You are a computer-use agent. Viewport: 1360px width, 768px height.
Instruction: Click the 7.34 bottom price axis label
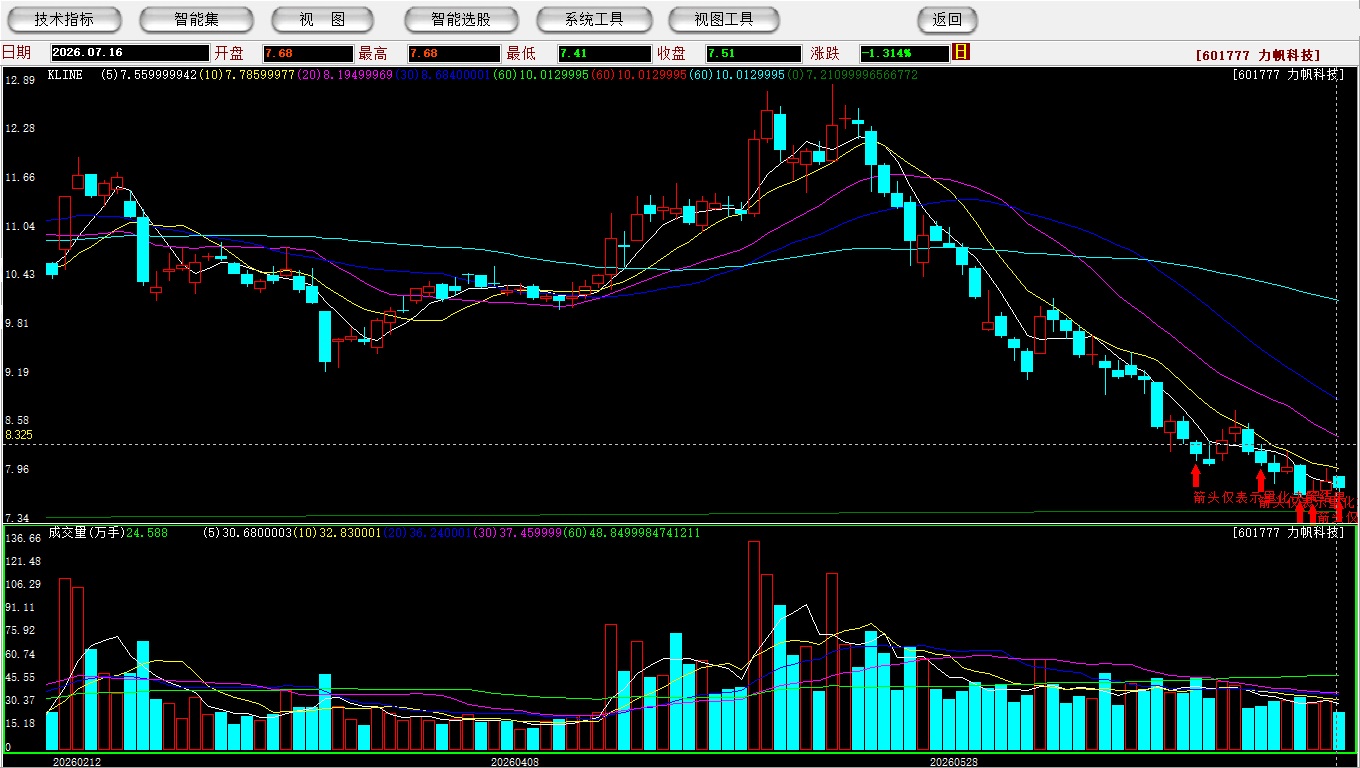coord(18,518)
